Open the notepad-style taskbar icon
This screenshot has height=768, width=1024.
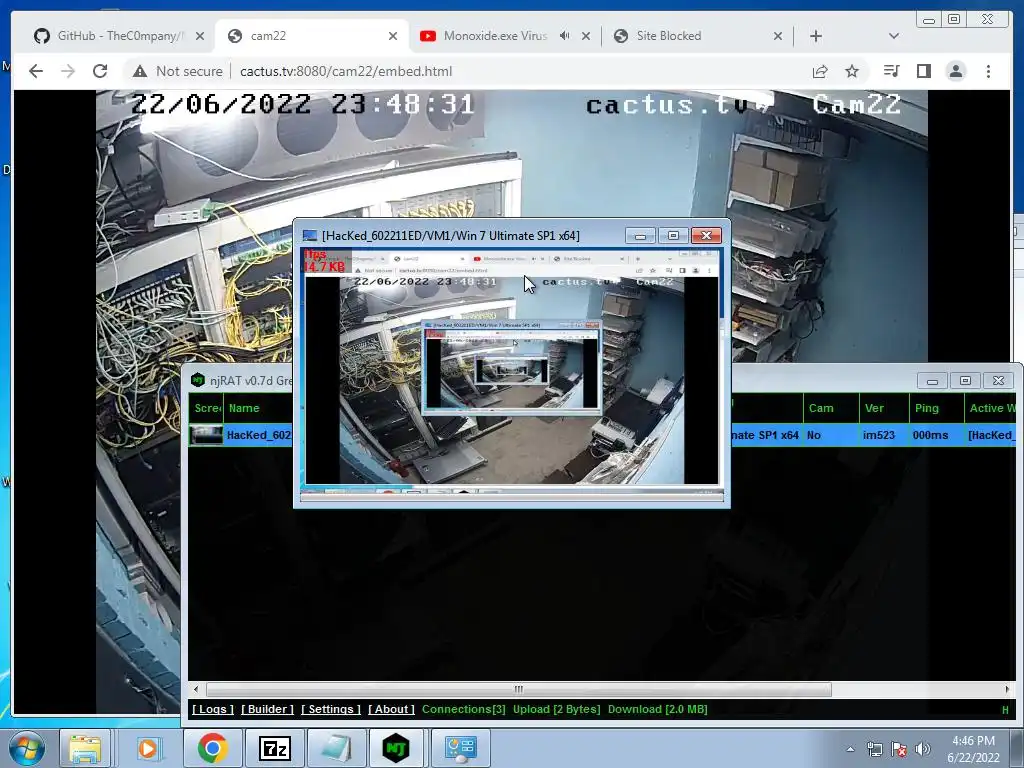click(x=336, y=748)
